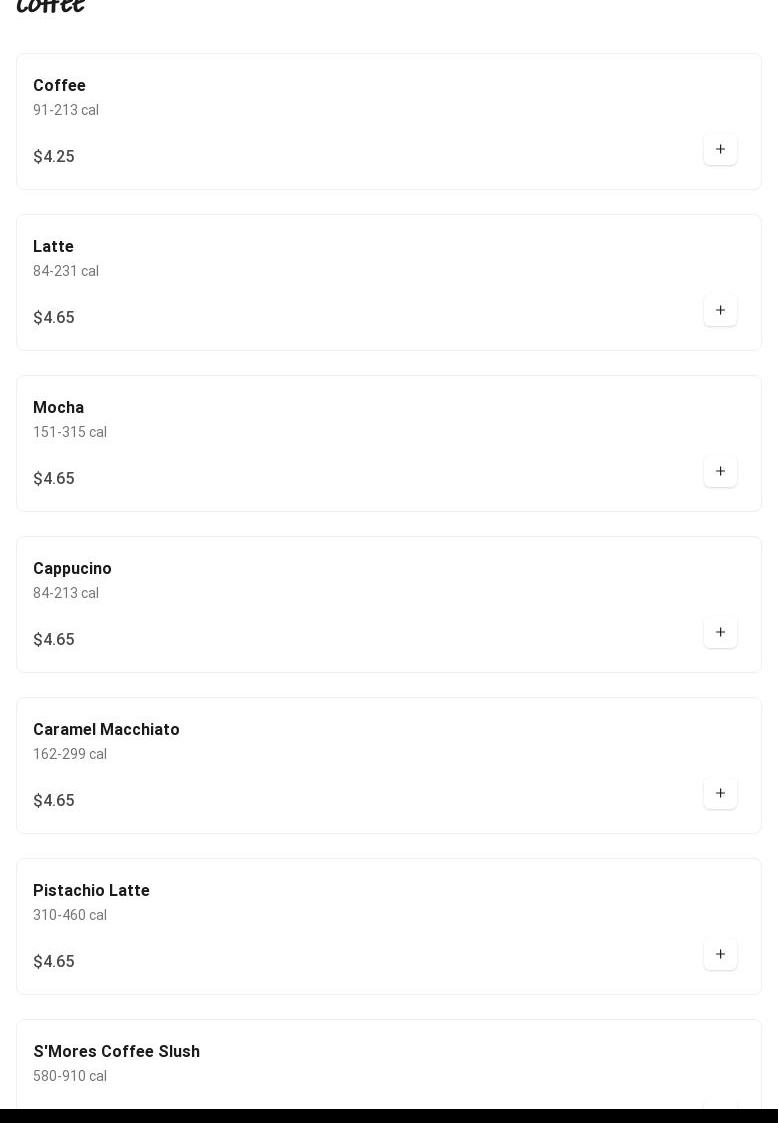Click Caramel Macchiato 162-299 cal text

tap(70, 754)
